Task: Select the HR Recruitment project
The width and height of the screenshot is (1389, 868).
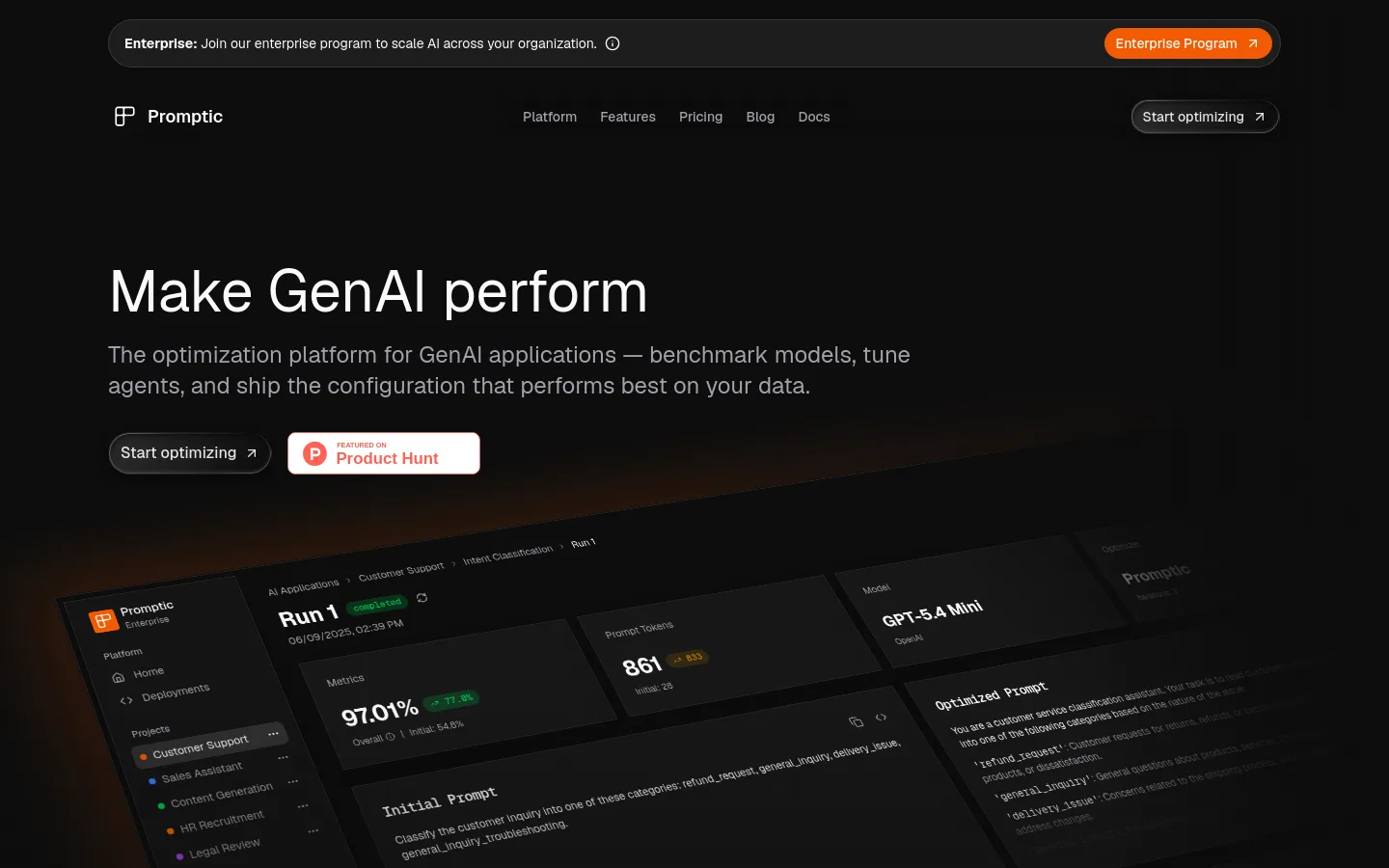Action: [x=222, y=821]
